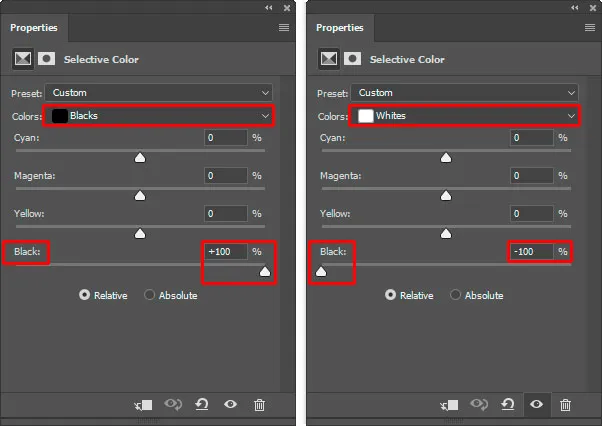This screenshot has height=426, width=602.
Task: Click the Cyan label in the left panel
Action: click(26, 138)
